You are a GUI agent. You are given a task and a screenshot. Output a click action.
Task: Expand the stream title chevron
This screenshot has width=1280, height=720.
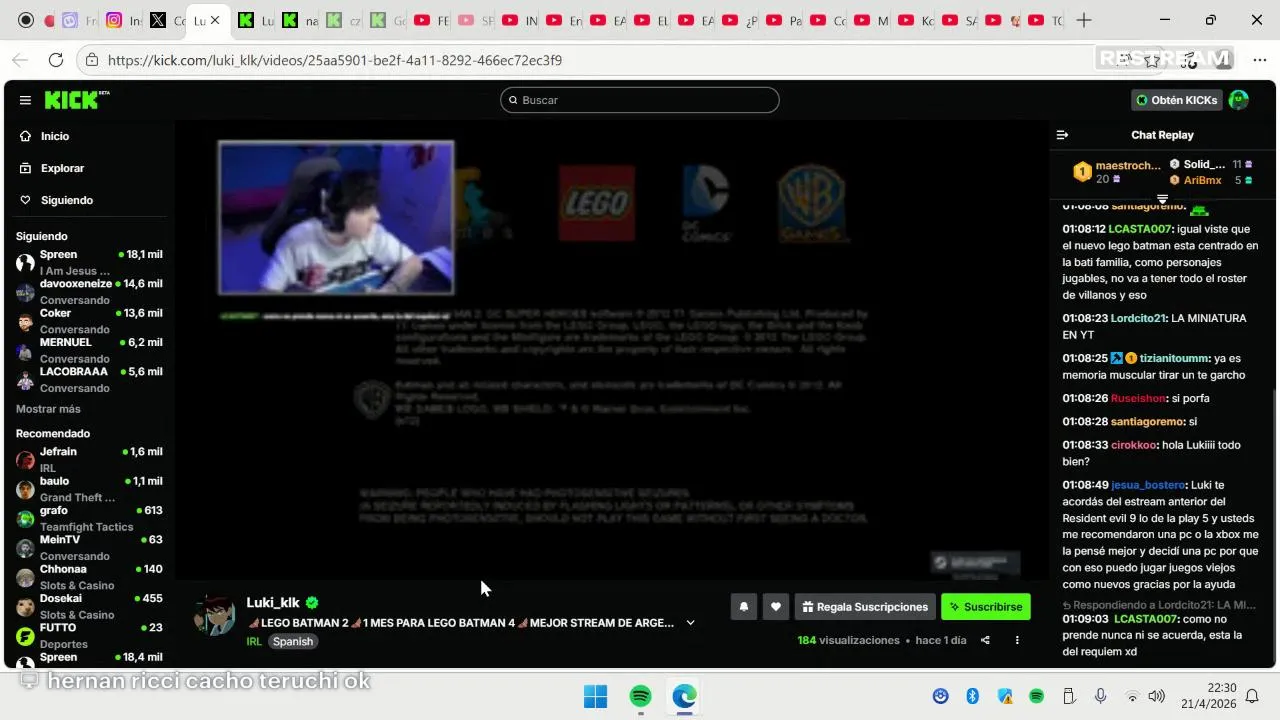690,623
